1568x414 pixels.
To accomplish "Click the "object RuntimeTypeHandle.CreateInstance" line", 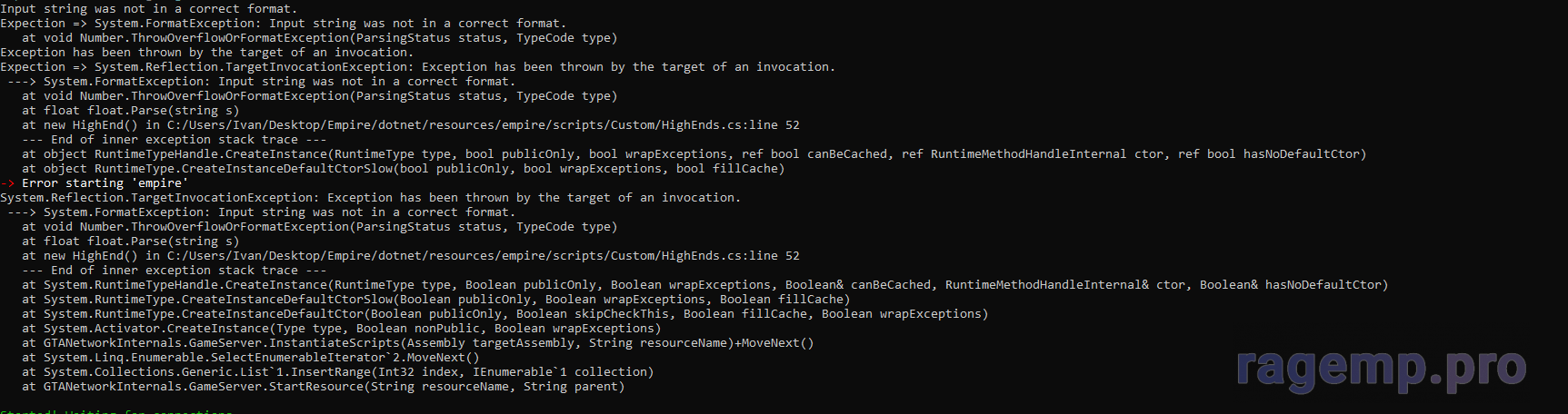I will tap(694, 154).
